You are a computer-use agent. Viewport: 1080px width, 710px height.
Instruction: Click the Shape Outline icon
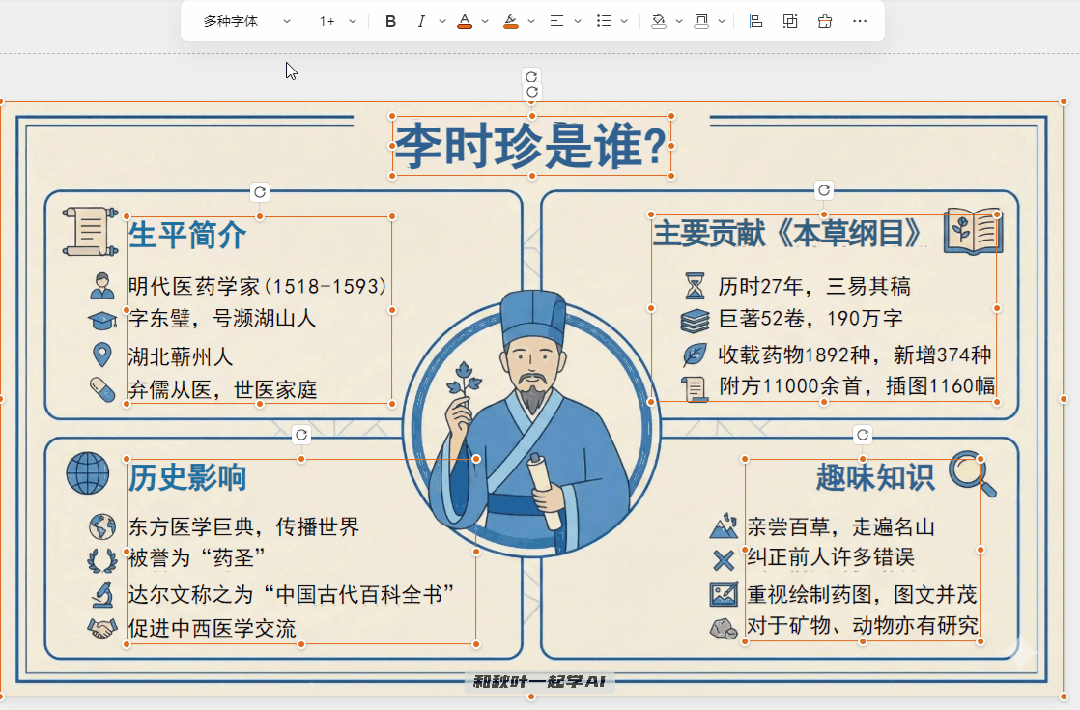click(703, 20)
